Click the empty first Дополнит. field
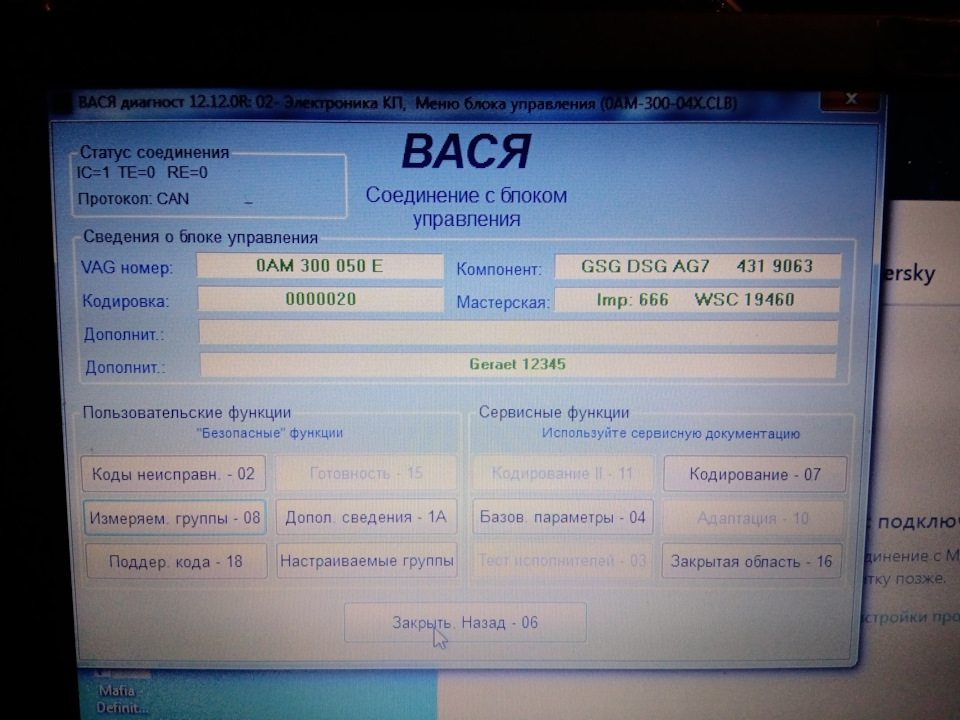This screenshot has width=960, height=720. click(518, 332)
